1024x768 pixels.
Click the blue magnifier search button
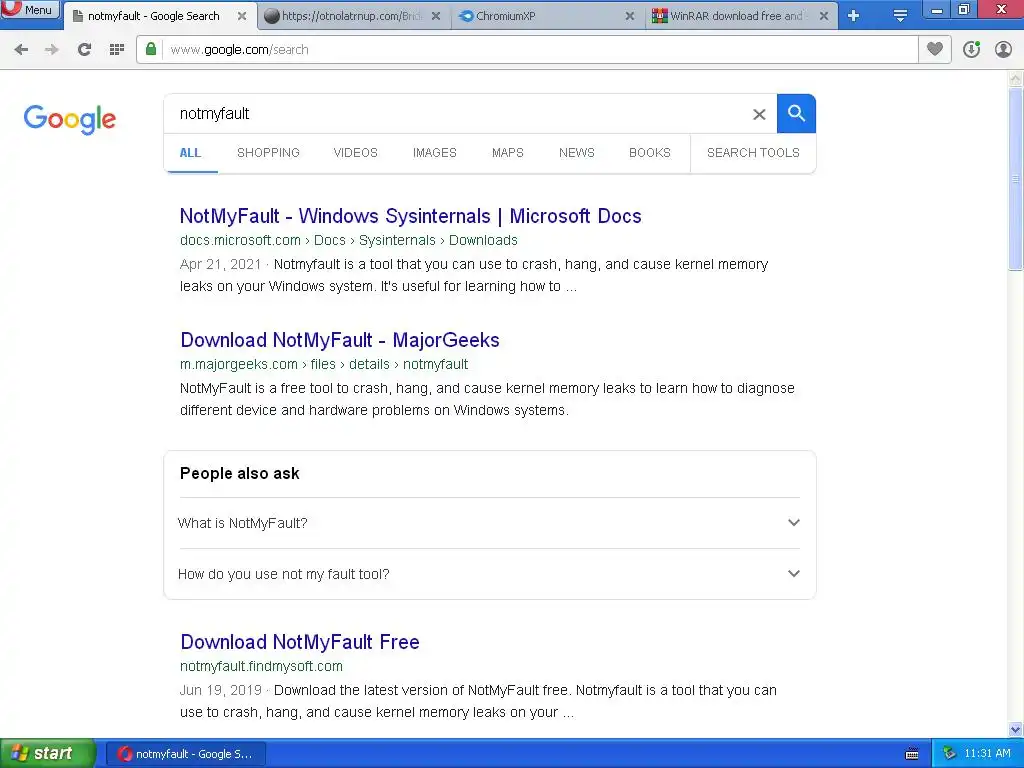796,114
